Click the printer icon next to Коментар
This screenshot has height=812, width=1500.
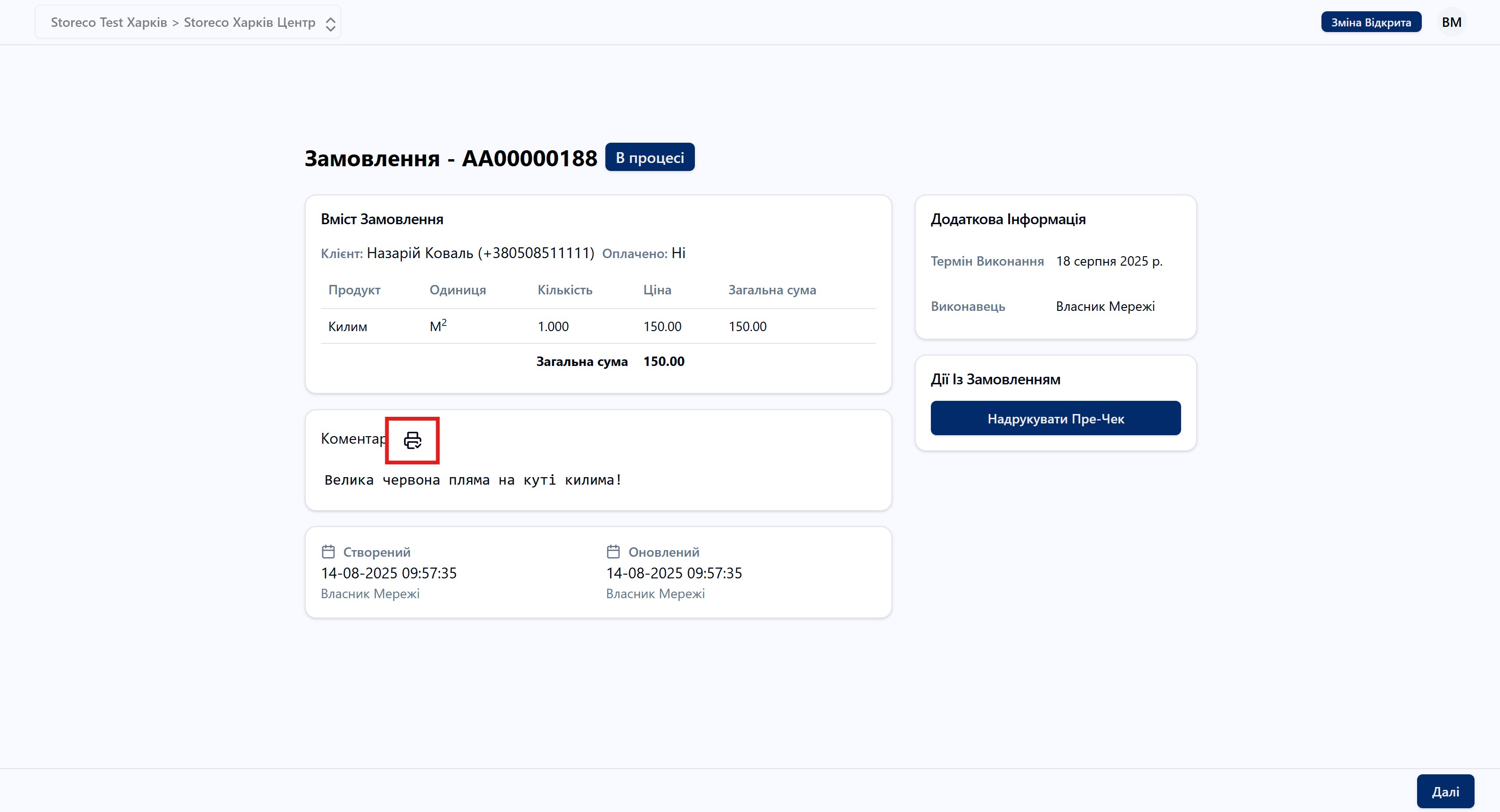coord(412,440)
